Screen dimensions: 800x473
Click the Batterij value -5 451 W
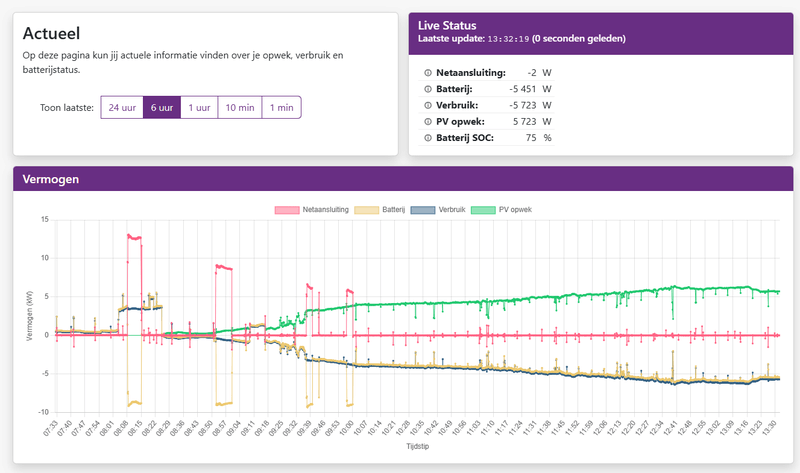coord(531,89)
